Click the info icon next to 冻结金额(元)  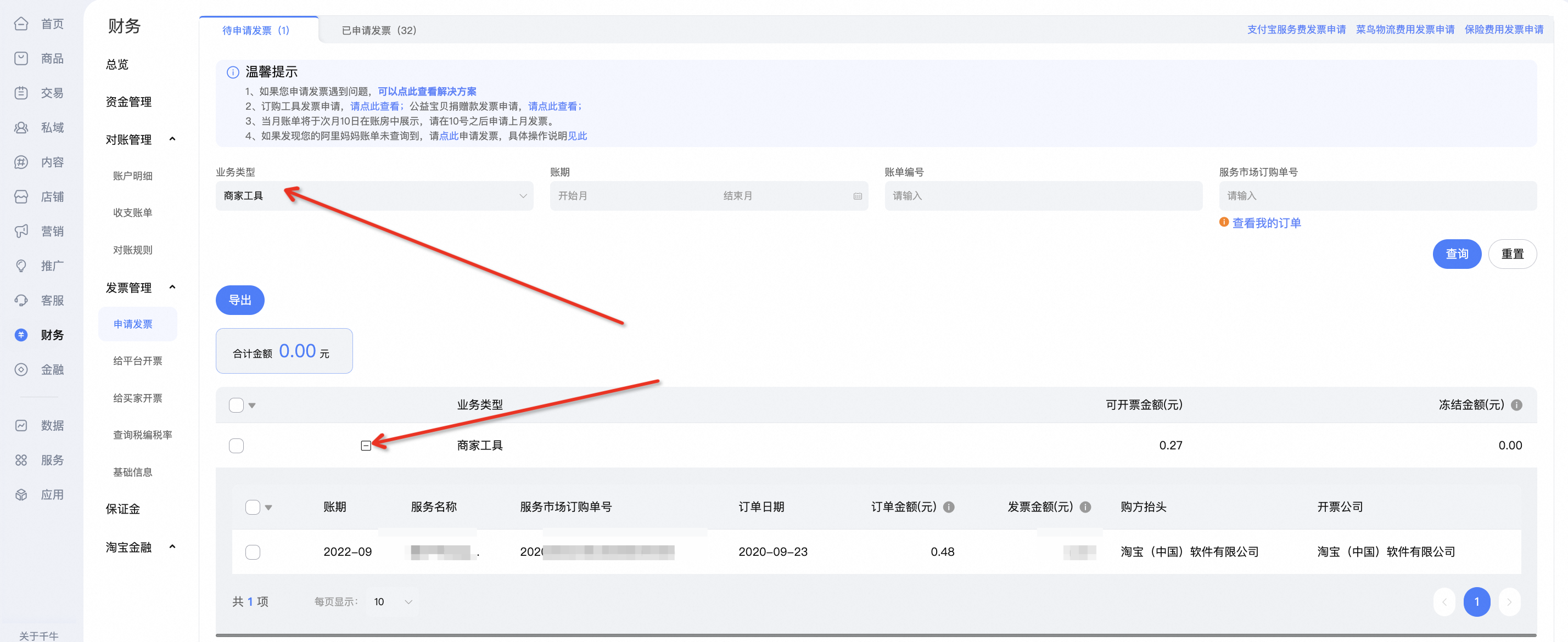tap(1516, 406)
